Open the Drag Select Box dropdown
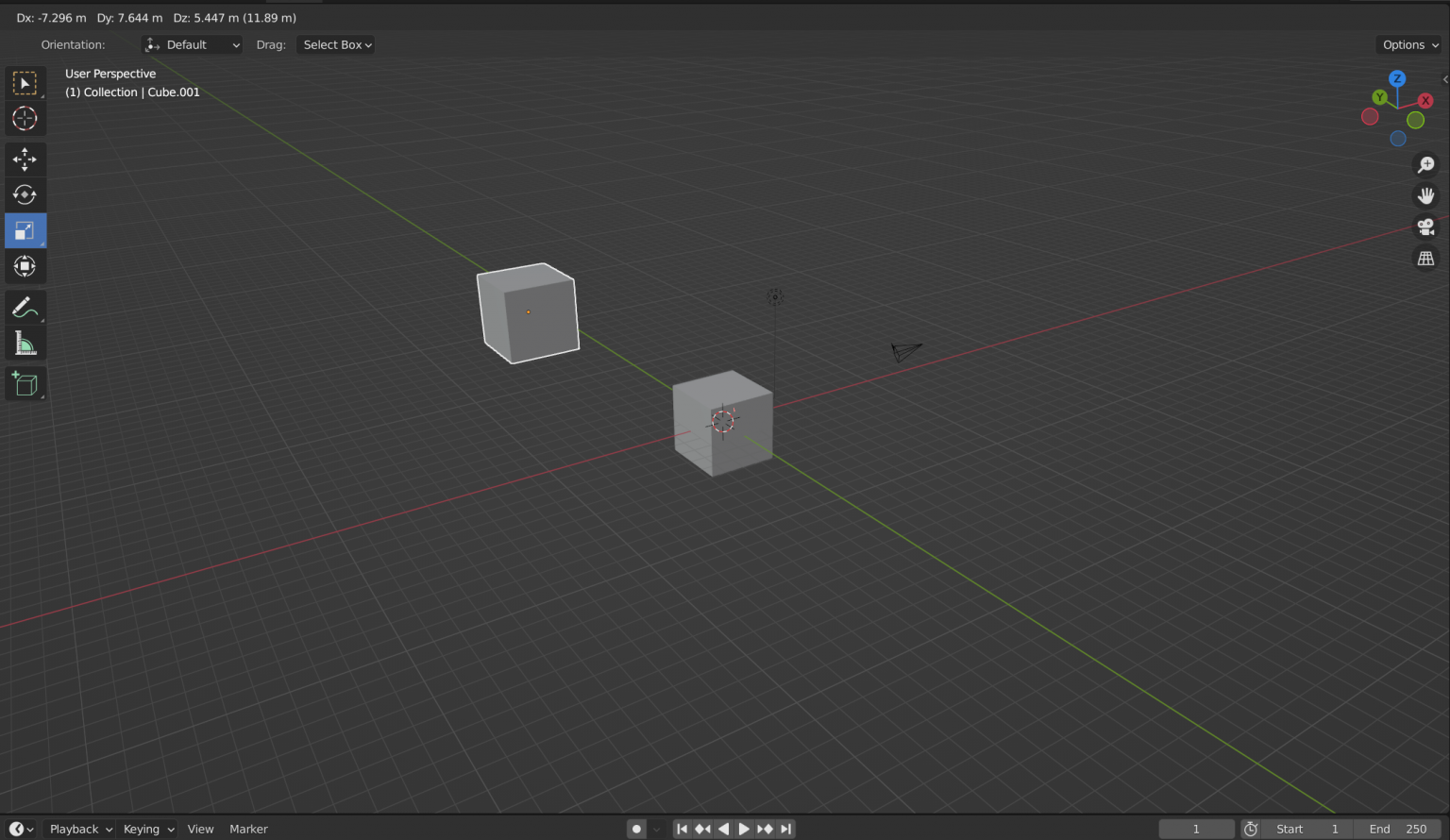This screenshot has height=840, width=1450. click(335, 44)
